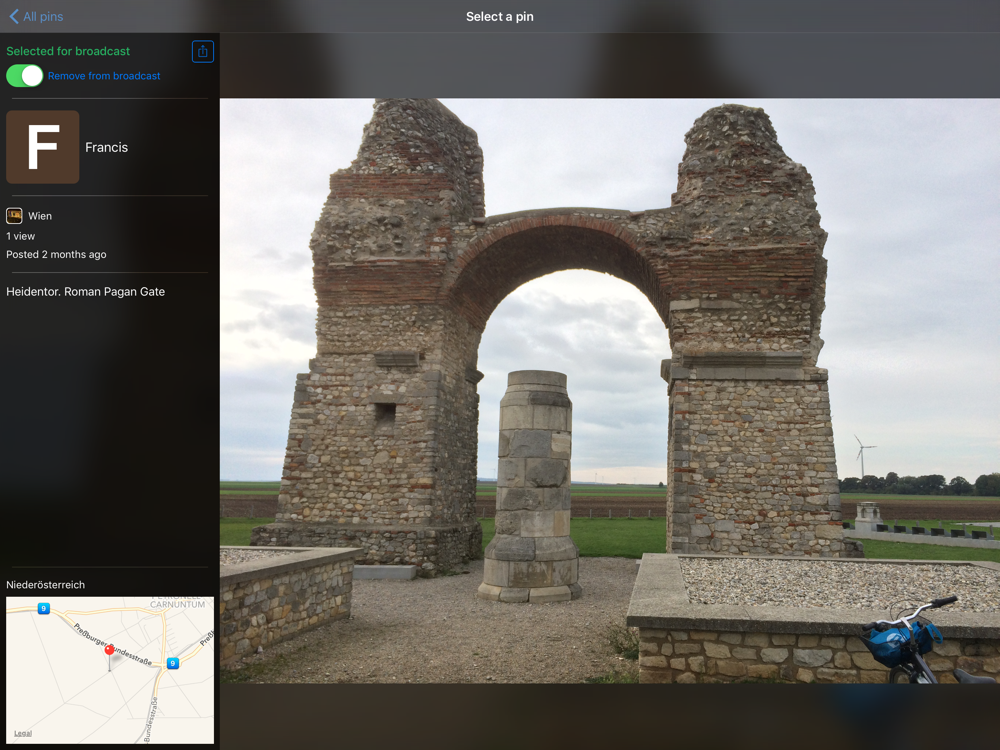This screenshot has width=1000, height=750.
Task: Click the Select a pin title
Action: click(499, 17)
